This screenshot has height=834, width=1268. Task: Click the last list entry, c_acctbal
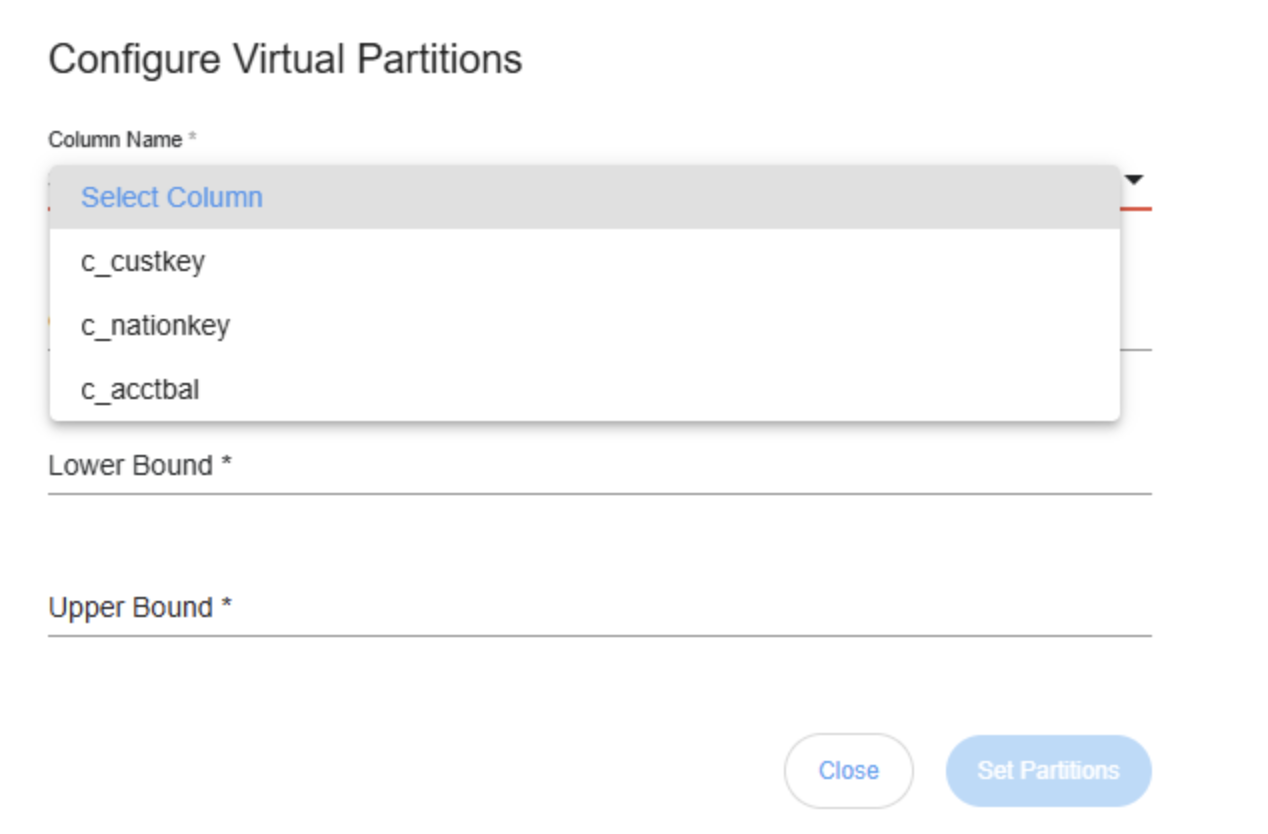click(x=140, y=390)
